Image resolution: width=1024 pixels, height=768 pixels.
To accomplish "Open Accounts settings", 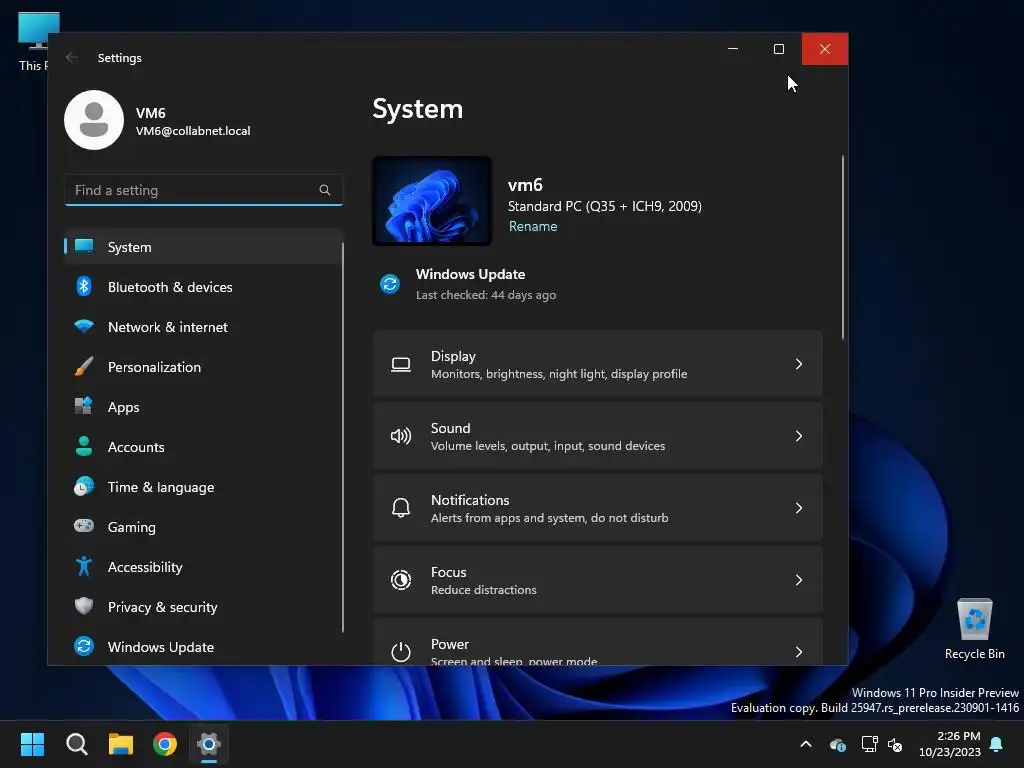I will pos(203,447).
